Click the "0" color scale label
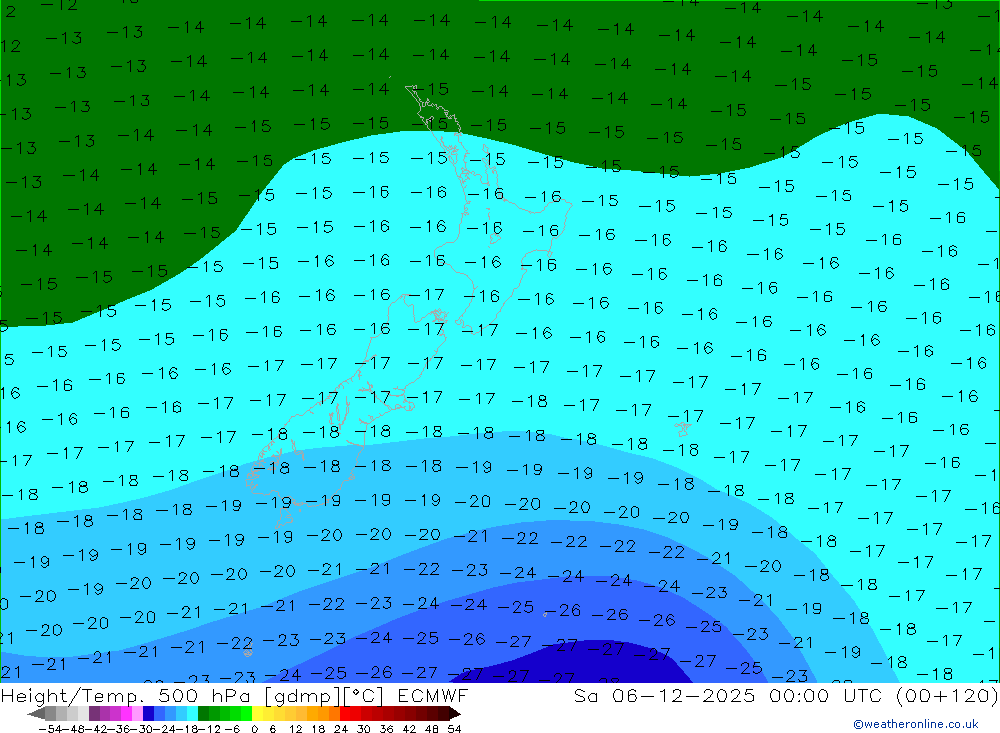The image size is (1000, 733). point(254,729)
